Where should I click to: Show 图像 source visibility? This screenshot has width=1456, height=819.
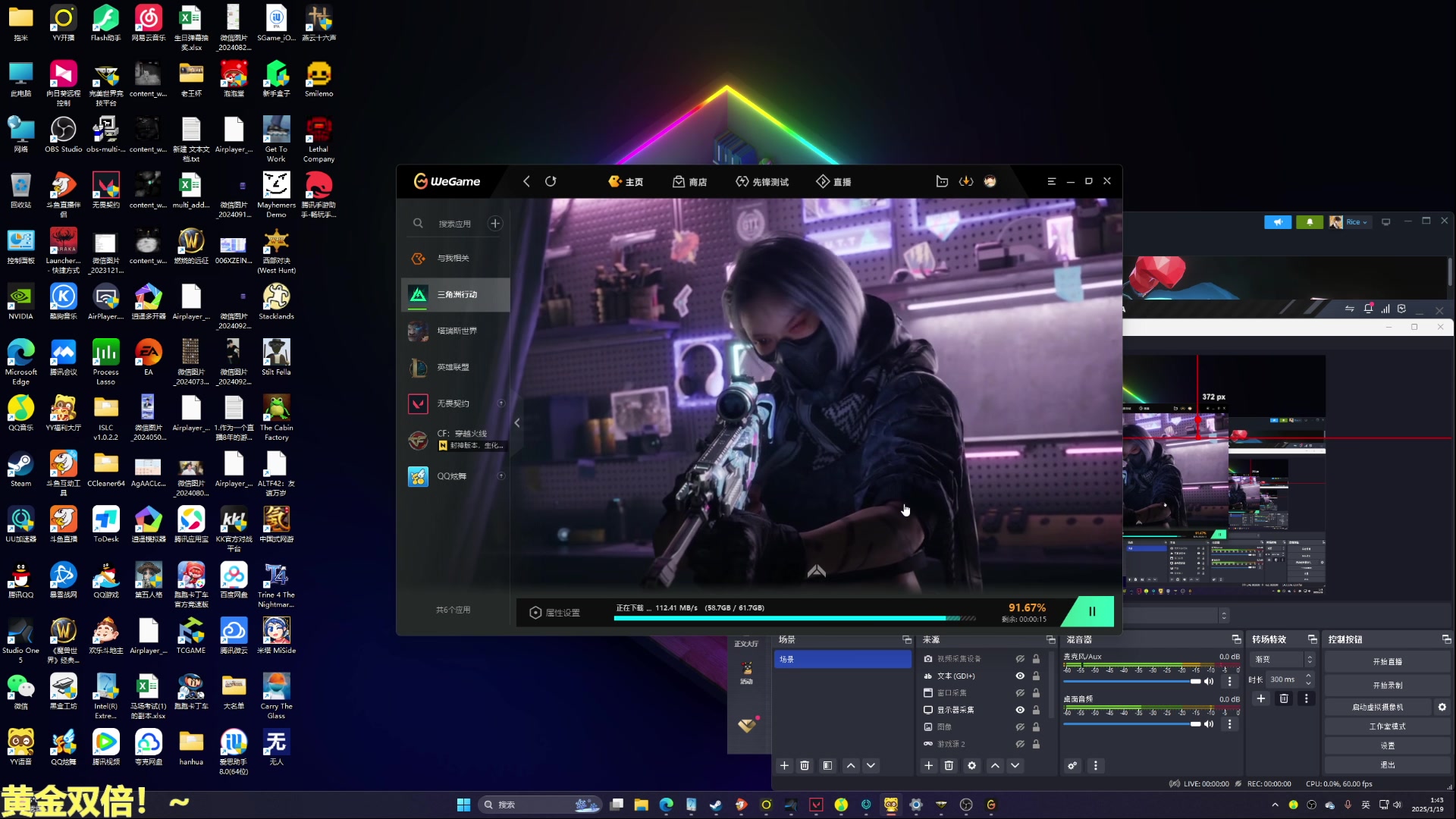click(x=1020, y=727)
